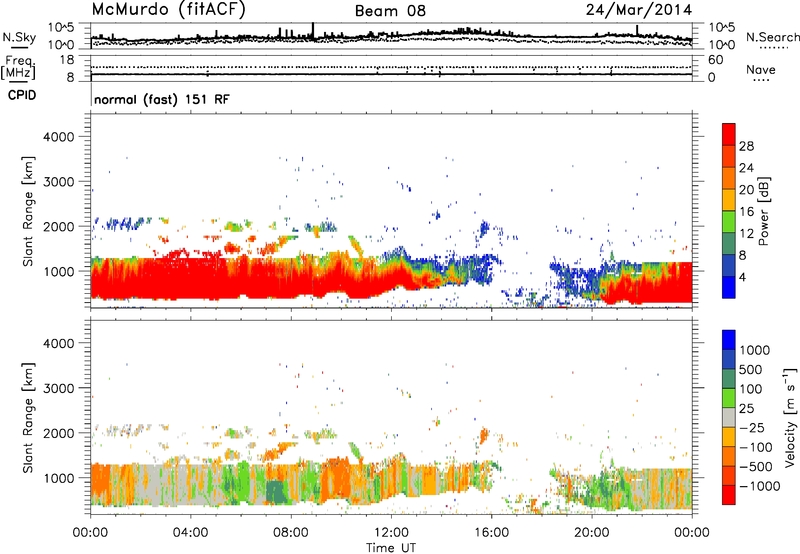Click the '100' velocity colorbar tick label

751,389
